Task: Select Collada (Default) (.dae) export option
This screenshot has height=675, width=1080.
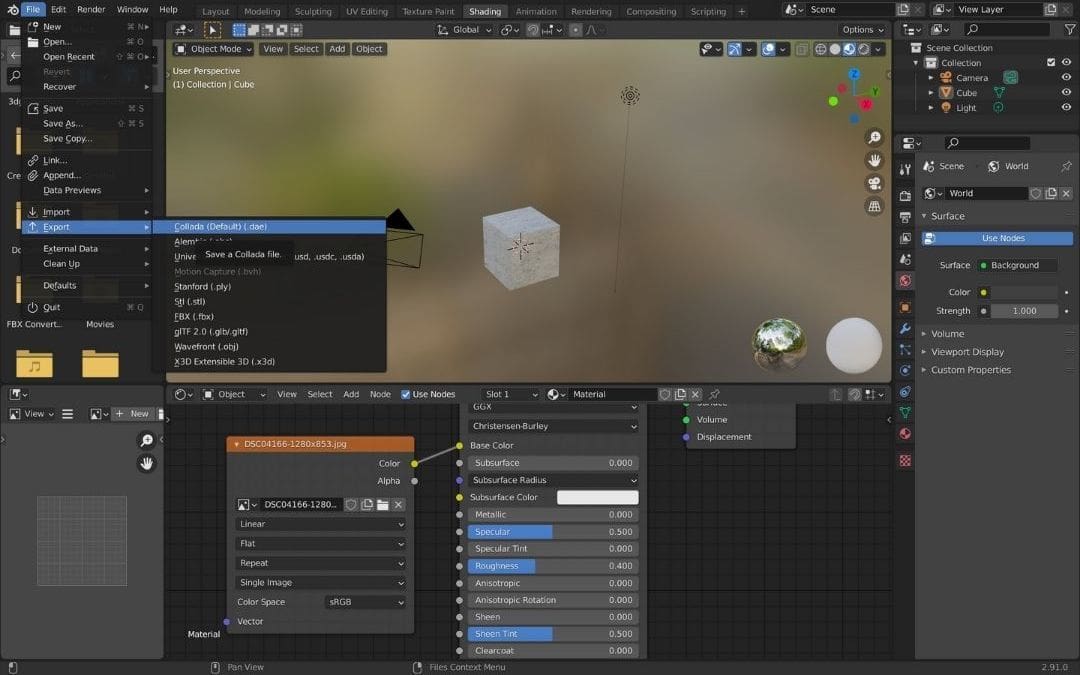Action: point(269,227)
